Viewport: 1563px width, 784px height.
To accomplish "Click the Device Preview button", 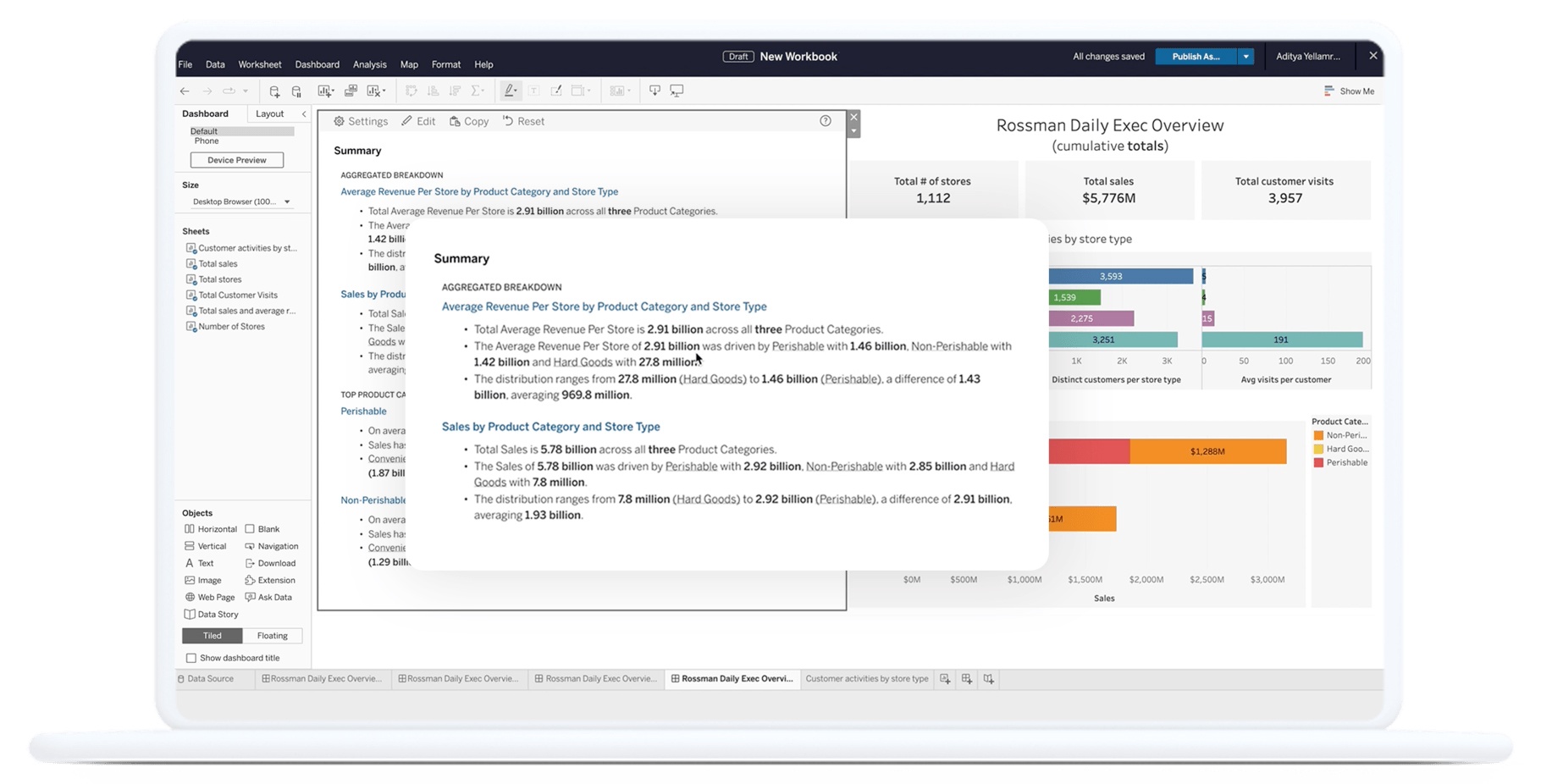I will coord(236,160).
